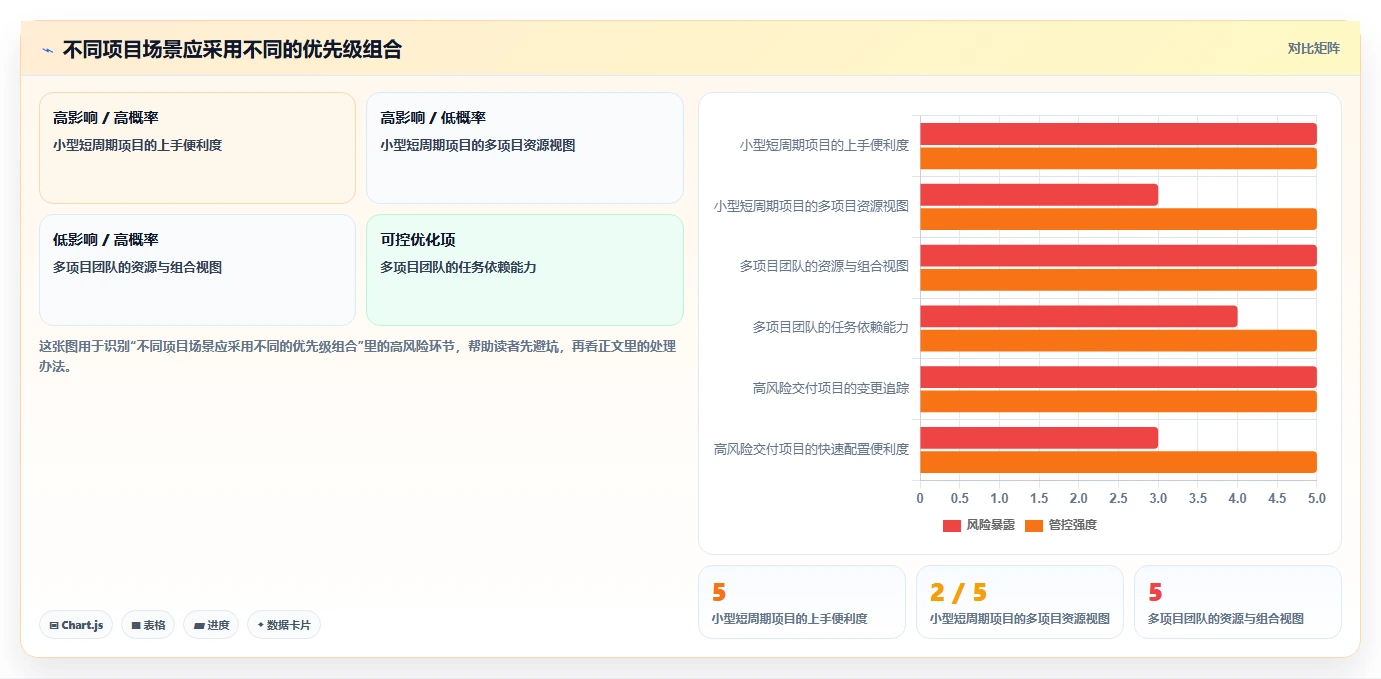This screenshot has height=679, width=1381.
Task: Click chart axis label 多项目团队的资源与组合视图
Action: (824, 266)
